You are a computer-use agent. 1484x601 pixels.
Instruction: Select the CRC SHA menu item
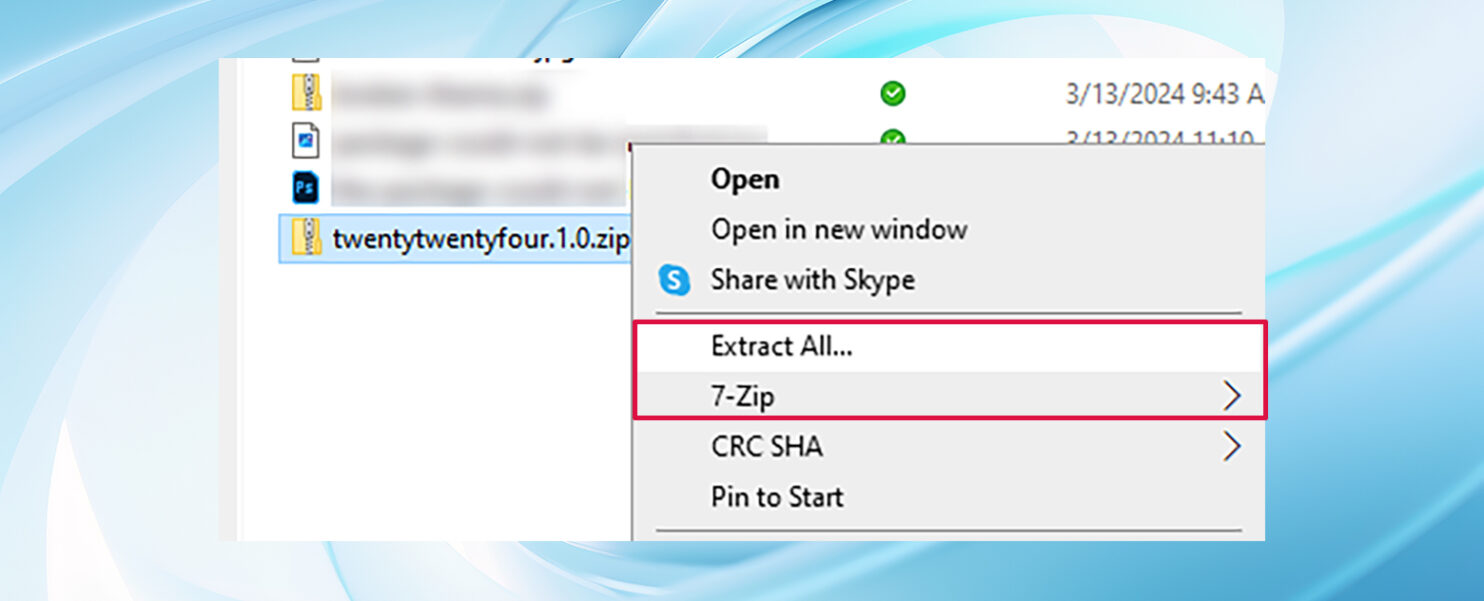(766, 446)
